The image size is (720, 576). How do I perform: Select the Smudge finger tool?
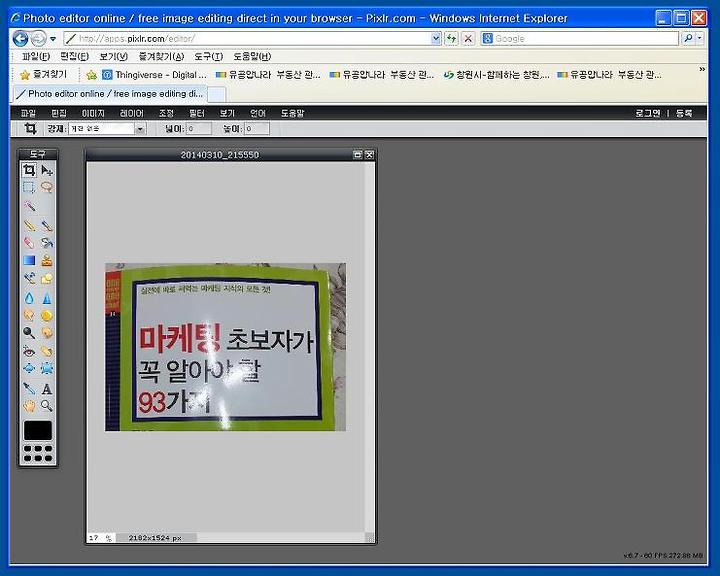click(29, 315)
